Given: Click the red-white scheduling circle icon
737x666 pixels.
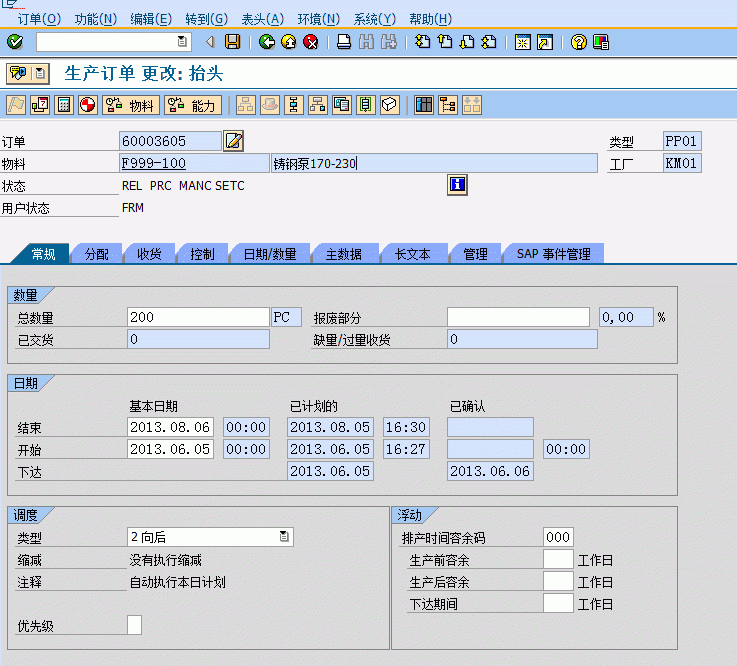Looking at the screenshot, I should coord(87,105).
